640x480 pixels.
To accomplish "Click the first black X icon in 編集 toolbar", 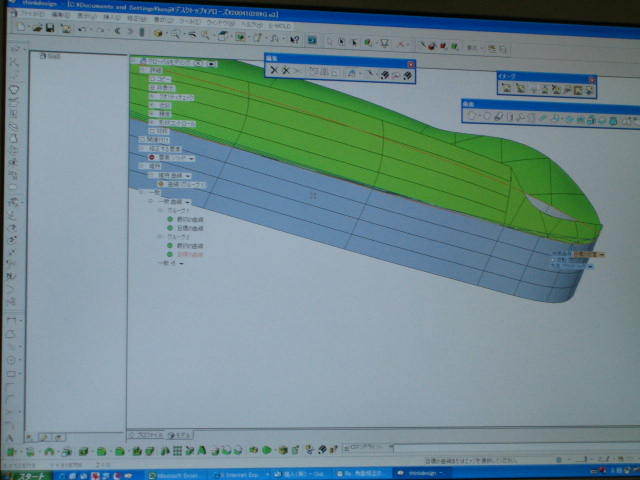I will pyautogui.click(x=273, y=70).
